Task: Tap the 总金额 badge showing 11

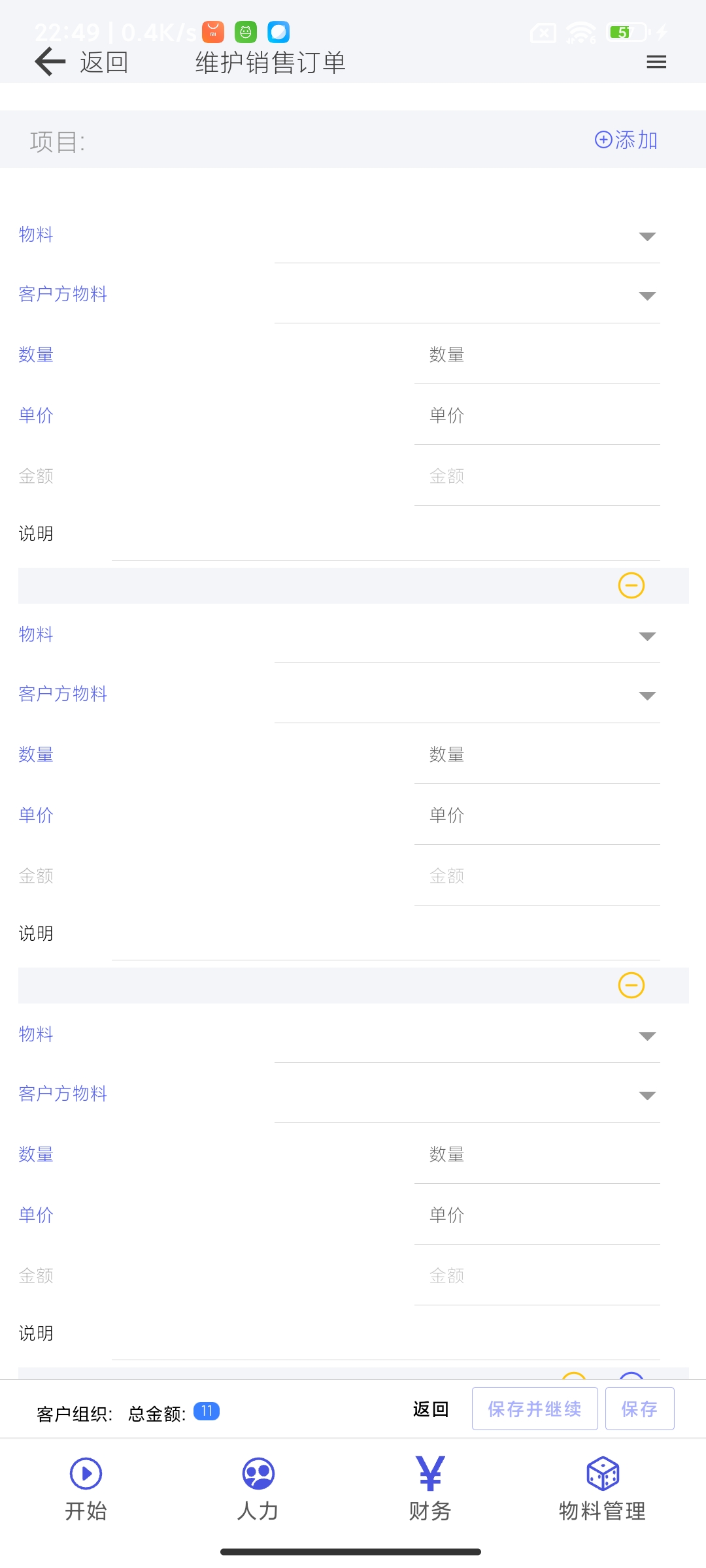Action: (x=207, y=1411)
